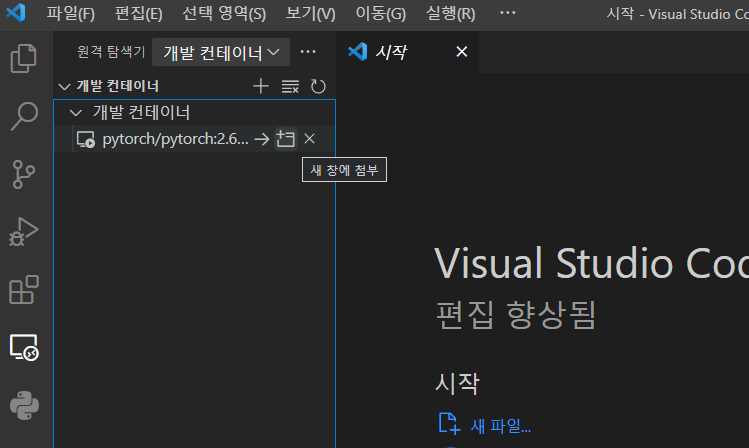Viewport: 749px width, 448px height.
Task: Remove the pytorch container with X icon
Action: [x=310, y=139]
